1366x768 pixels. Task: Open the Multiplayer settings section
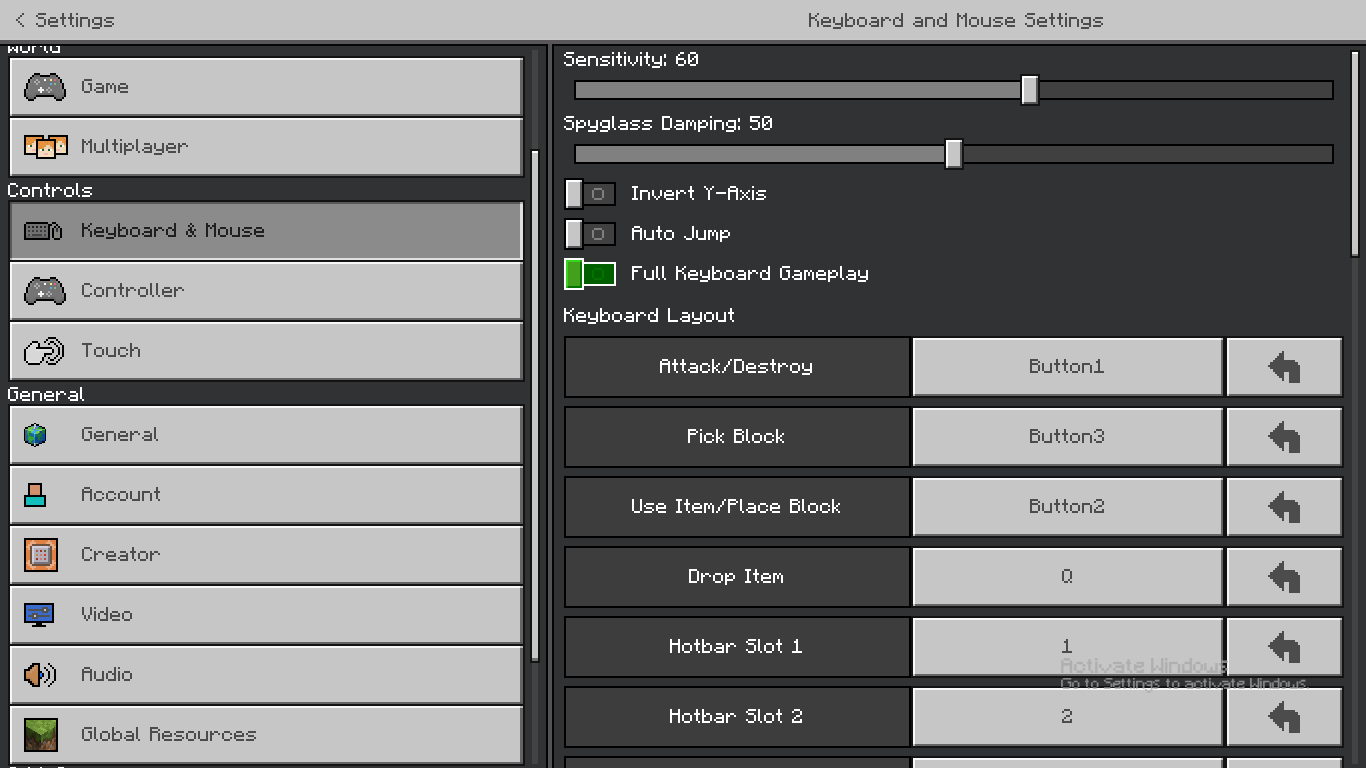[x=266, y=147]
